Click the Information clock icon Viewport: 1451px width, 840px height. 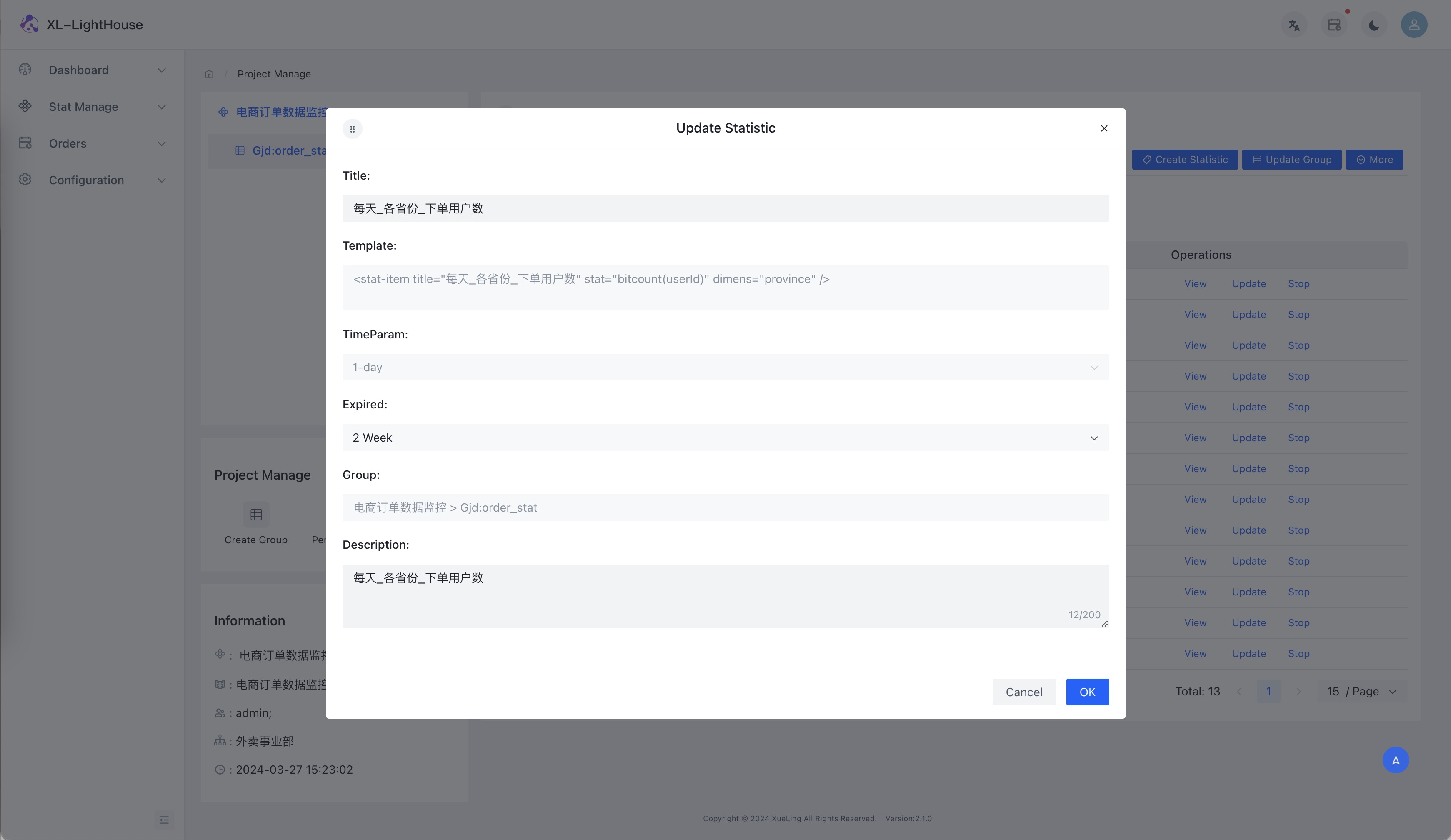point(220,770)
